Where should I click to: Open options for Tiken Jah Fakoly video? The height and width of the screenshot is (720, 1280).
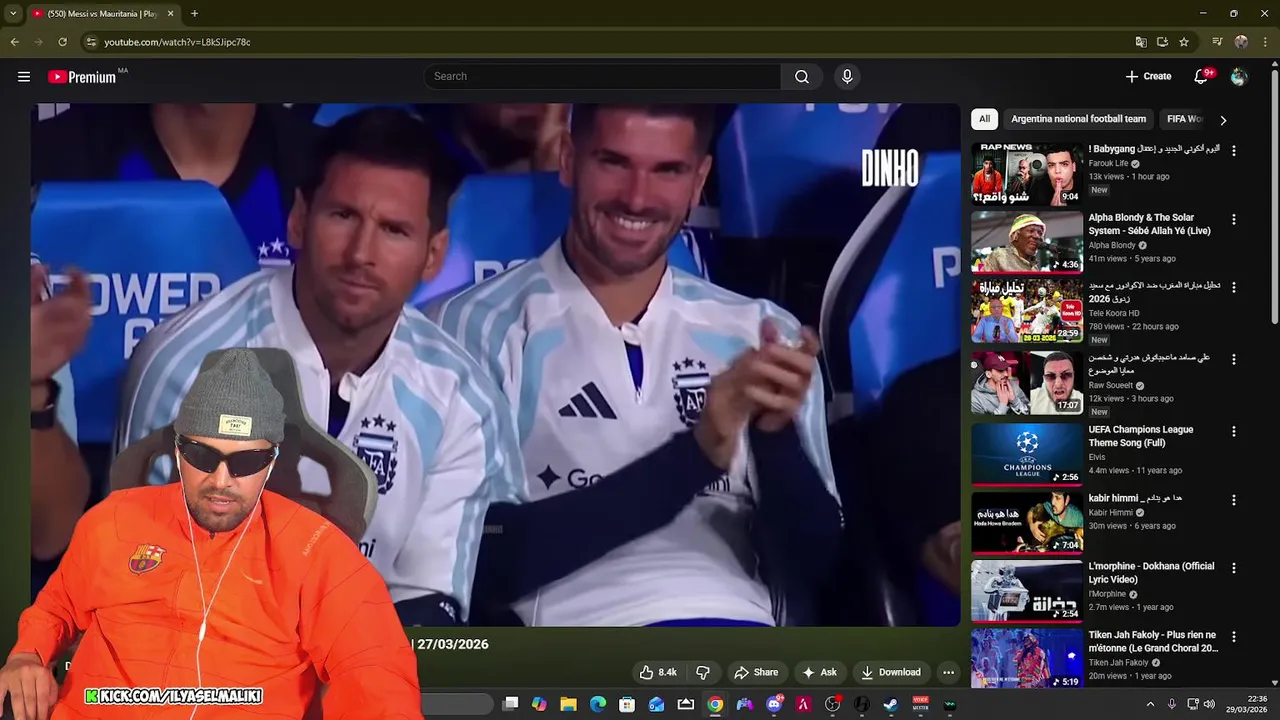click(x=1233, y=636)
